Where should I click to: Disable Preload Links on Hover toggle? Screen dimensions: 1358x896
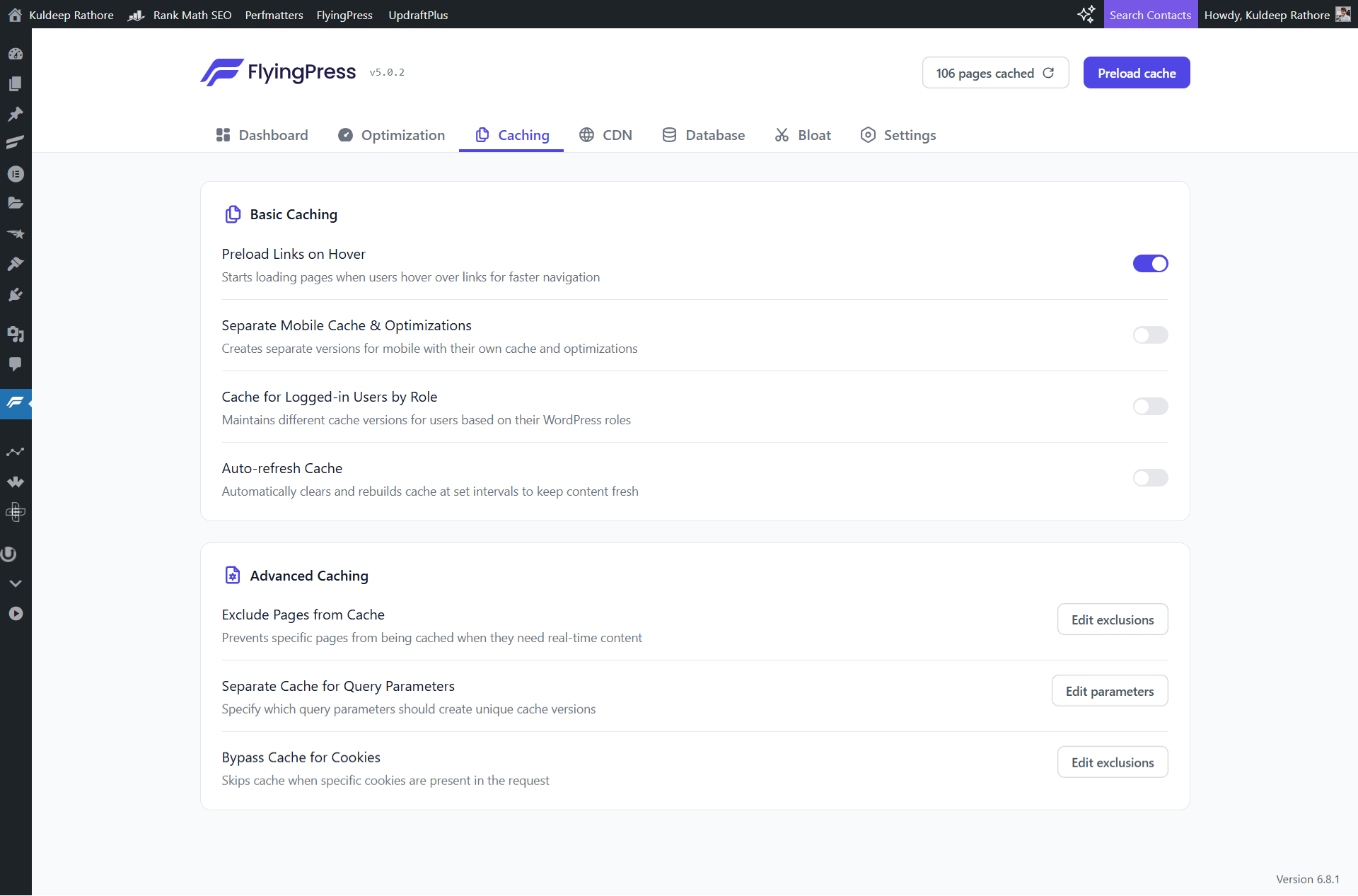point(1150,263)
